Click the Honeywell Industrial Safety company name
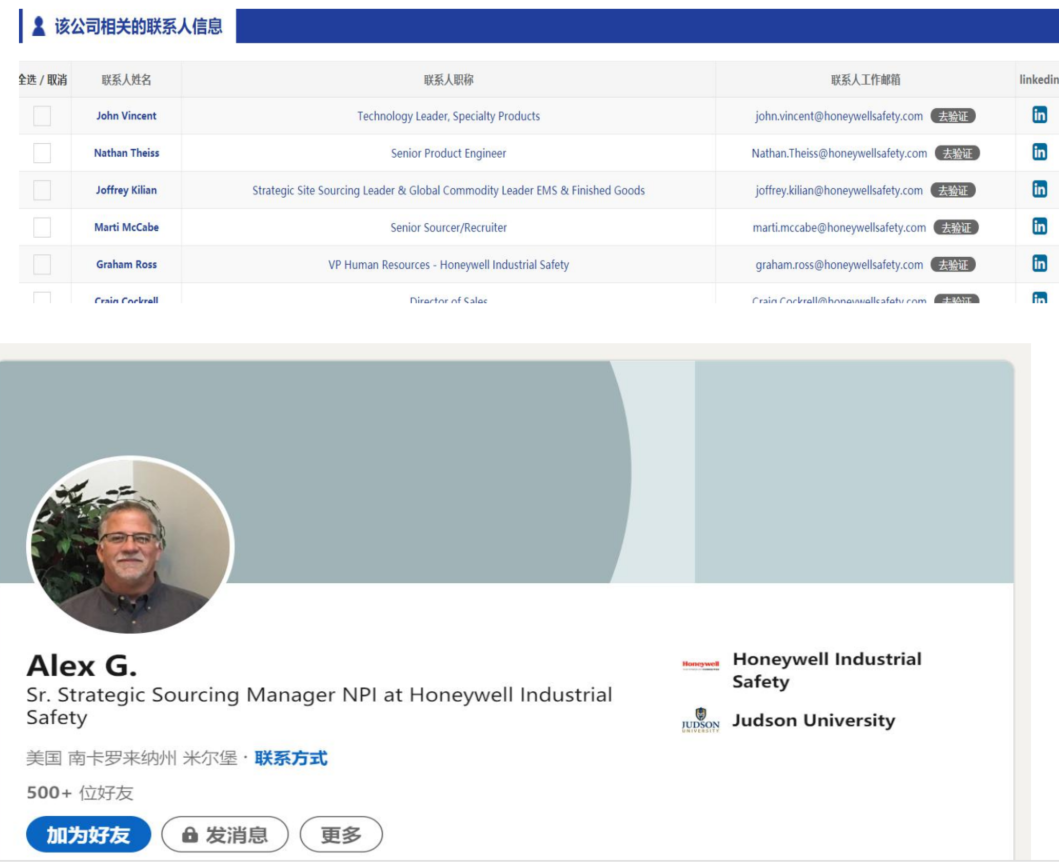Viewport: 1059px width, 862px height. pos(827,669)
